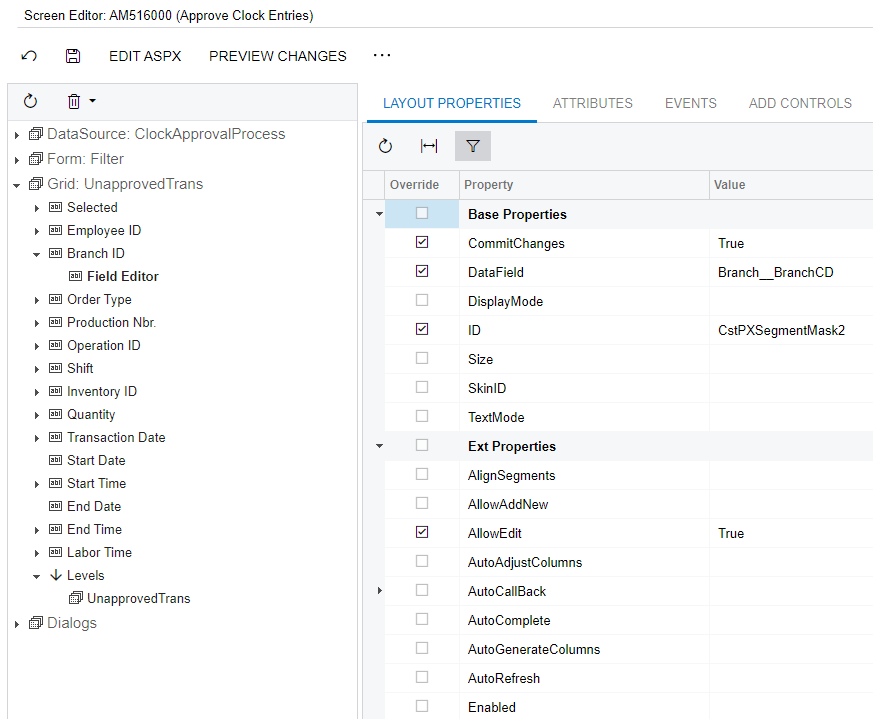This screenshot has width=873, height=719.
Task: Switch to the Events tab
Action: 690,104
